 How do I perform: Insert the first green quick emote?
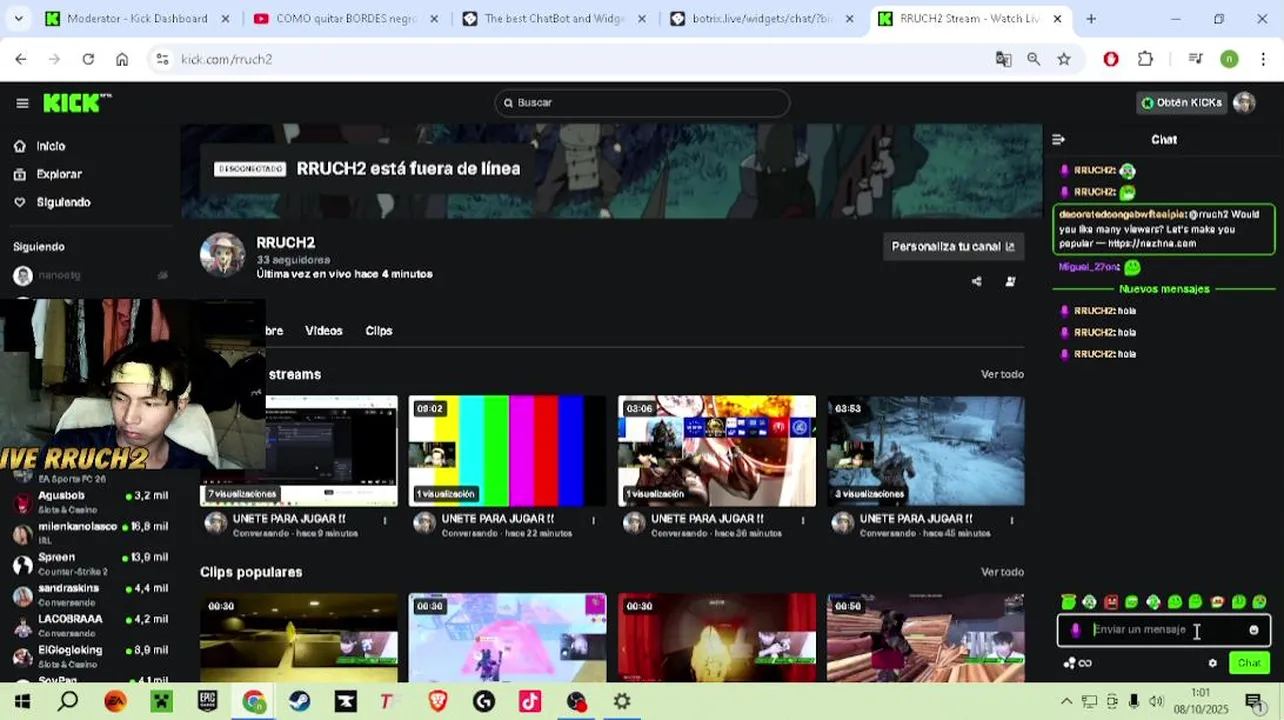point(1069,602)
